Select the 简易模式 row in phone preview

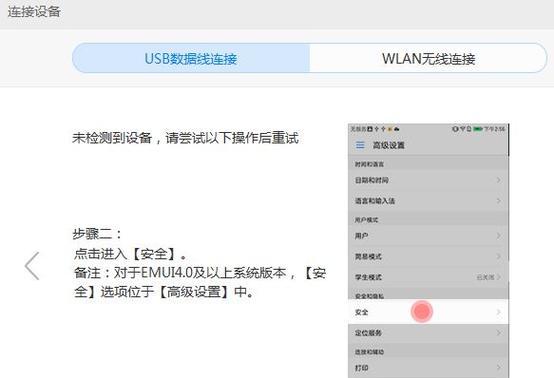[x=428, y=256]
